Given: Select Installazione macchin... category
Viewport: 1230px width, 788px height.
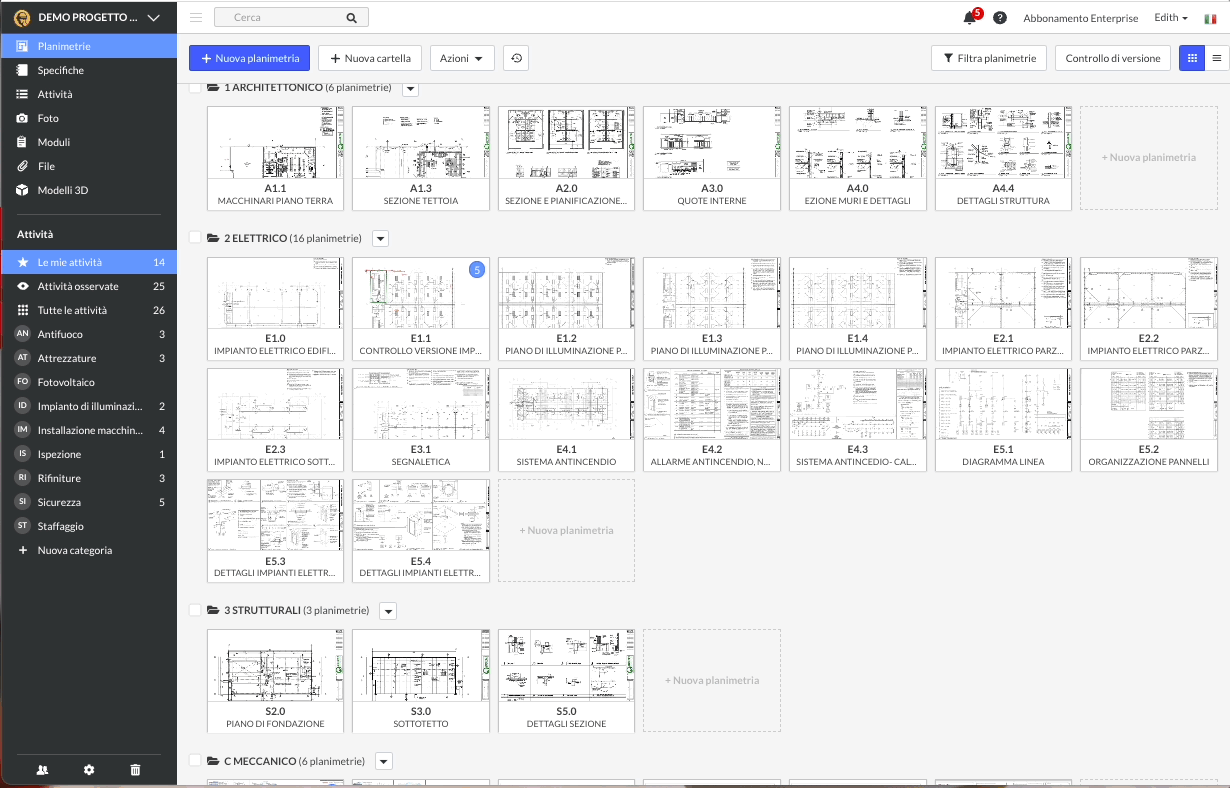Looking at the screenshot, I should click(88, 430).
